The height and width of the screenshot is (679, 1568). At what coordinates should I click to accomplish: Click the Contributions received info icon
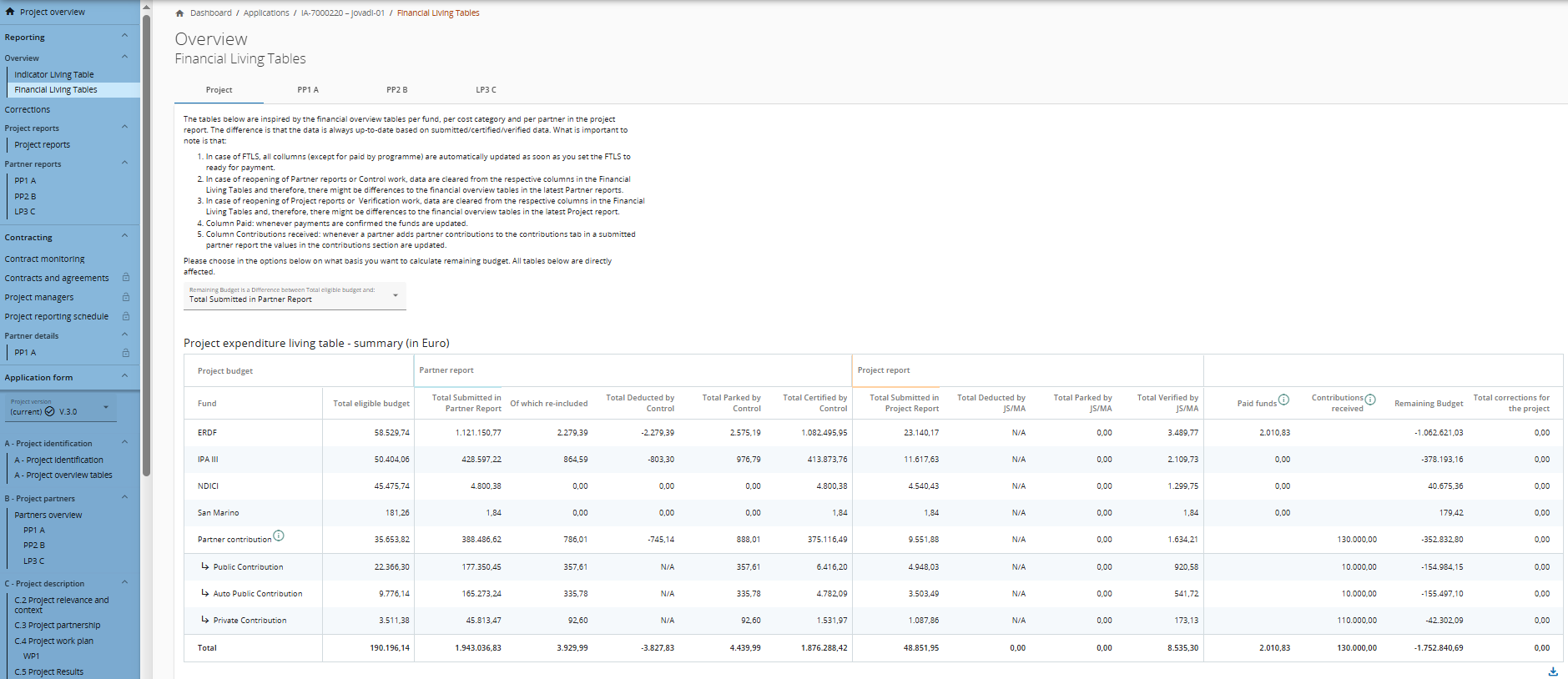pos(1369,400)
